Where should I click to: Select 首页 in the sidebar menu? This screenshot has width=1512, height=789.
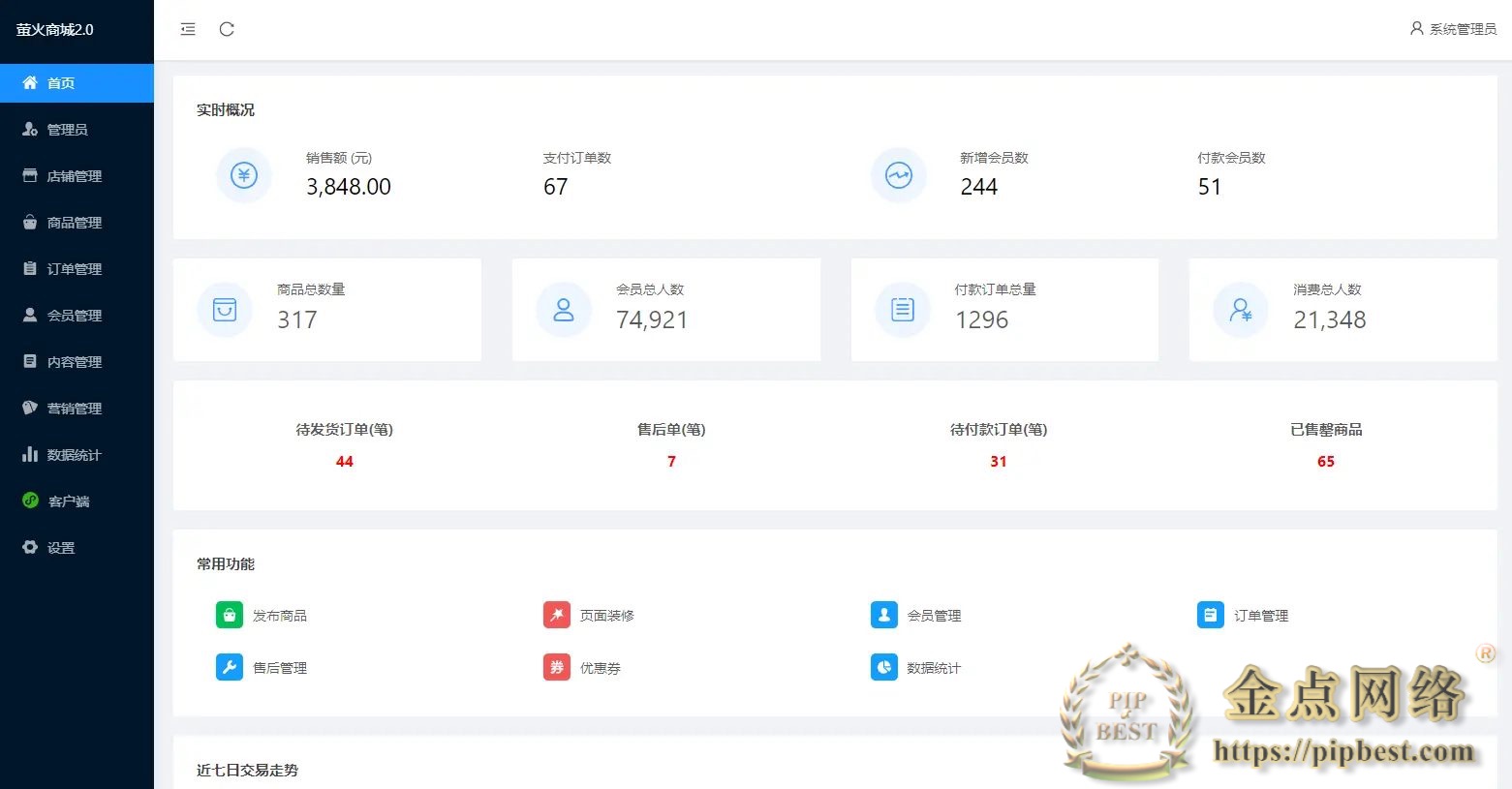[x=58, y=83]
